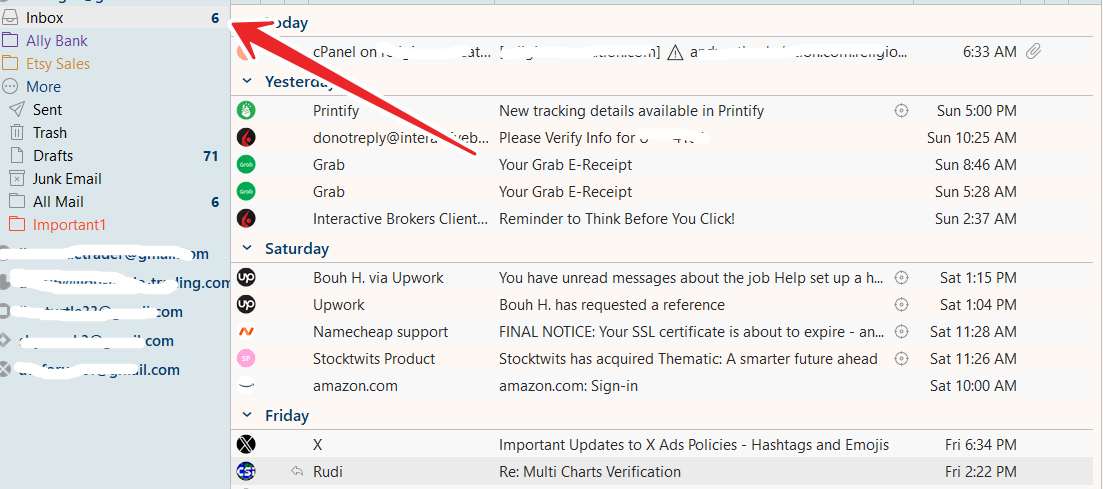1103x489 pixels.
Task: Click the X logo avatar on Friday's email
Action: [x=246, y=445]
